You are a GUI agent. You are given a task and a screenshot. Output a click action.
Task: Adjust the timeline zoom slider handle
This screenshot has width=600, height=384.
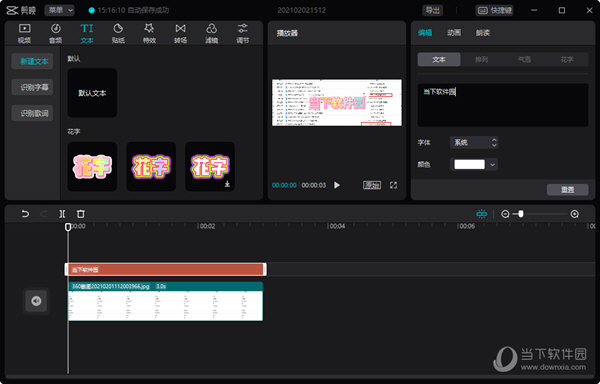pyautogui.click(x=521, y=214)
